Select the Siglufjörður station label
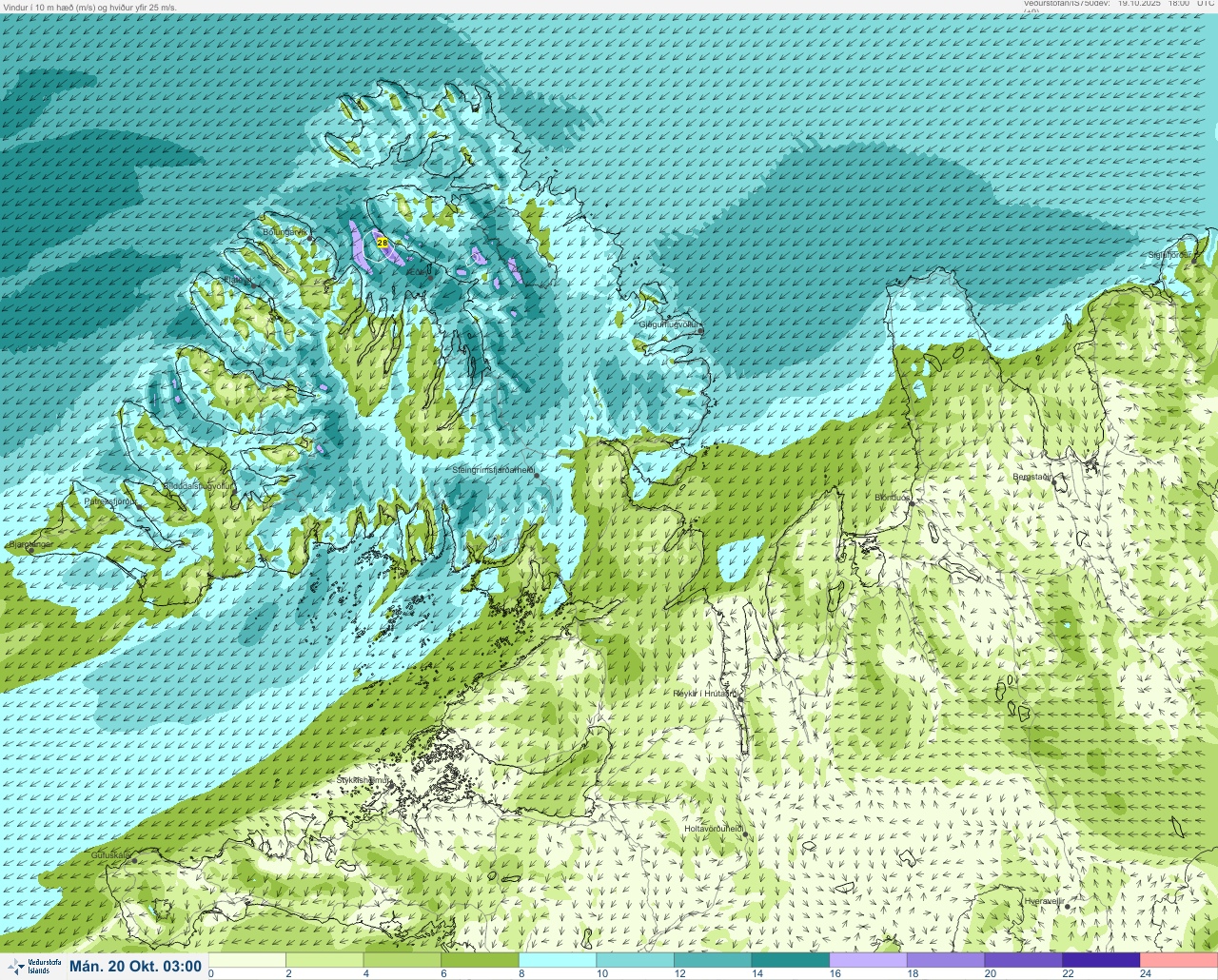 1169,255
